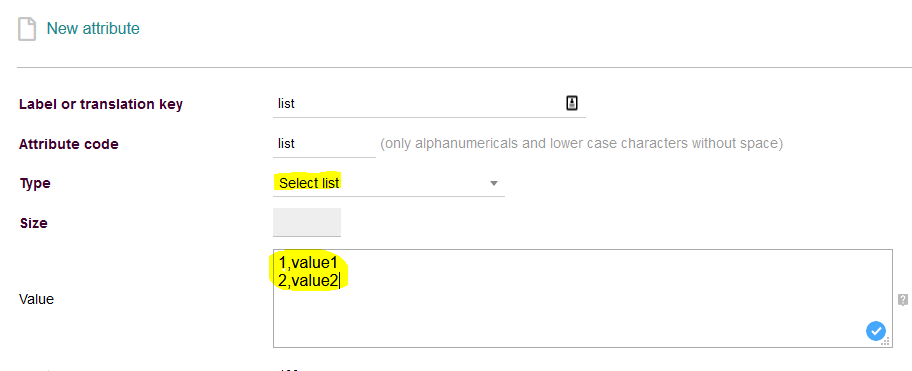Screen dimensions: 912x371
Task: Click the 'Select list' type combo box
Action: tap(389, 184)
